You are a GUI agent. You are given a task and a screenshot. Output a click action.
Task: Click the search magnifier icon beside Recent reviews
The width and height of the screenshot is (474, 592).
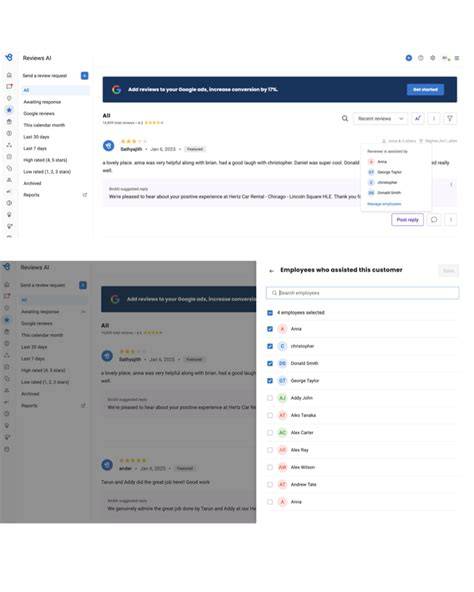tap(344, 119)
